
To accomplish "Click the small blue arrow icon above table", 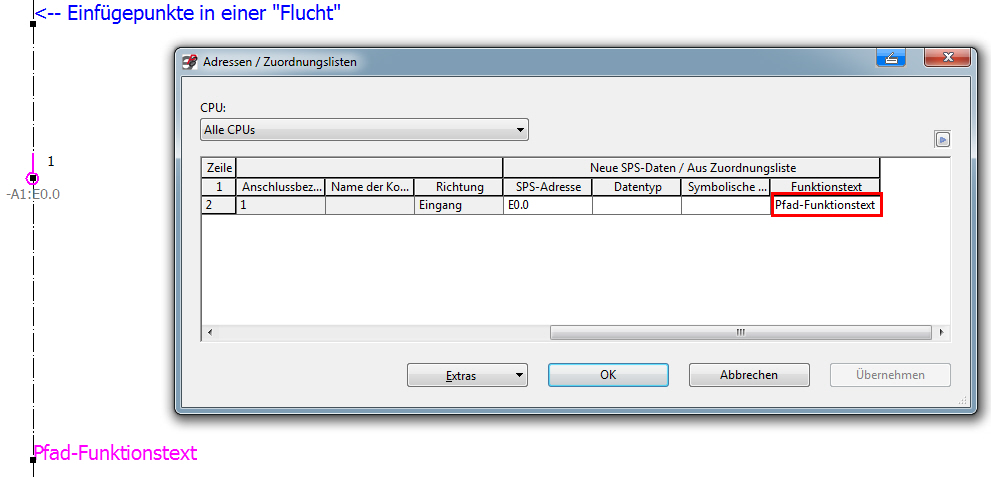I will pyautogui.click(x=943, y=140).
